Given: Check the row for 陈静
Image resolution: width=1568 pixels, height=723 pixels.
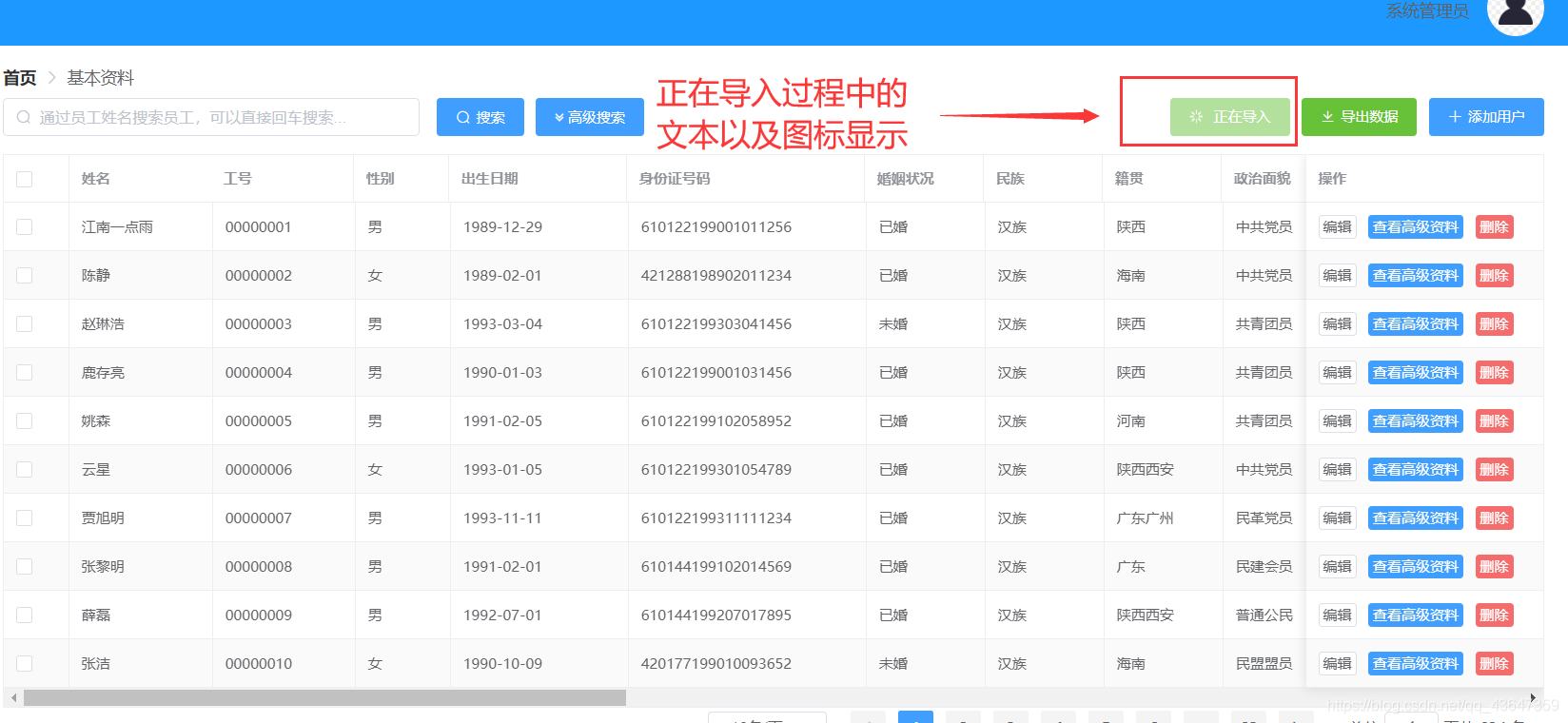Looking at the screenshot, I should pos(25,275).
